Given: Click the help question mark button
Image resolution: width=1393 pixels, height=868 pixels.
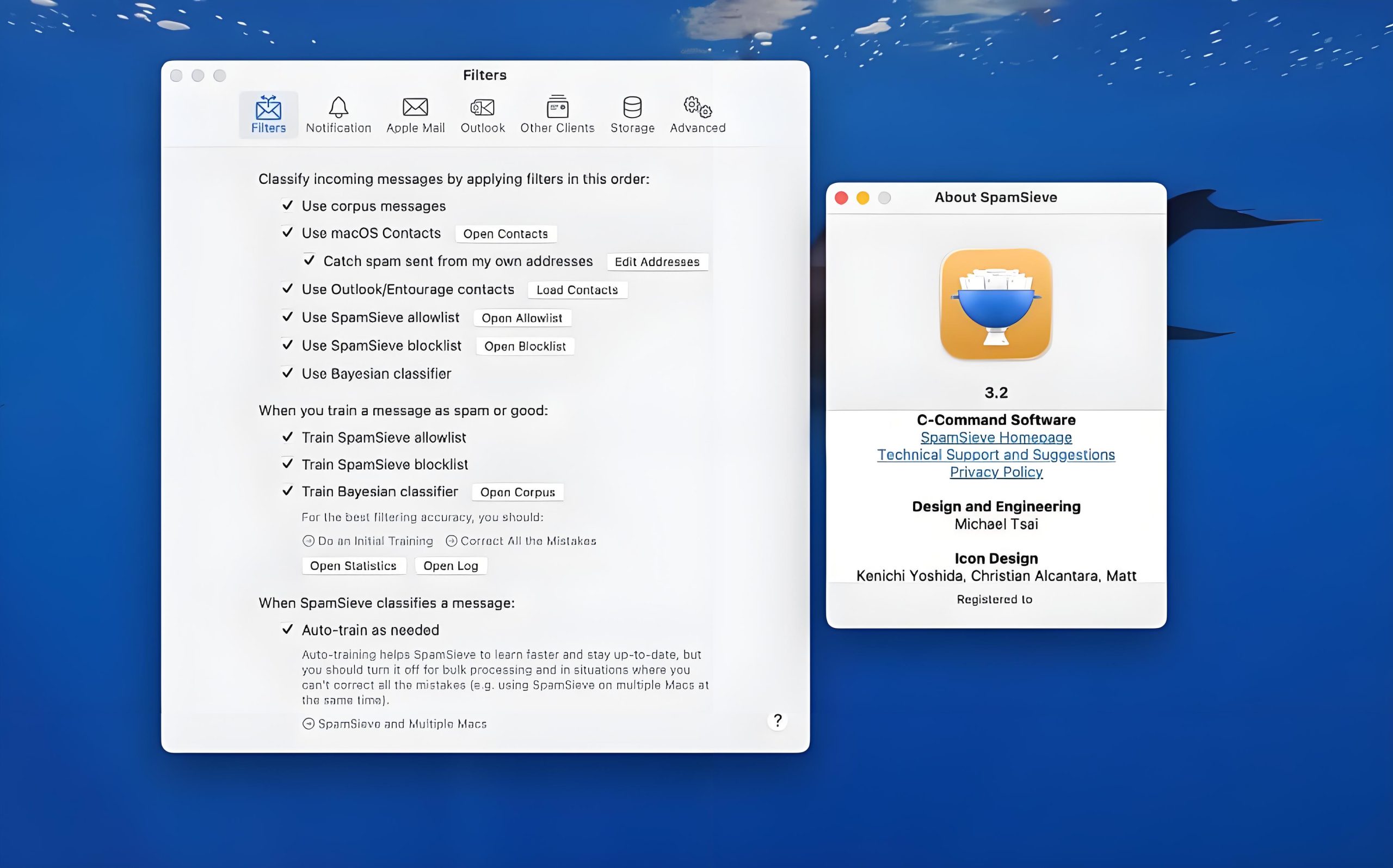Looking at the screenshot, I should click(777, 721).
